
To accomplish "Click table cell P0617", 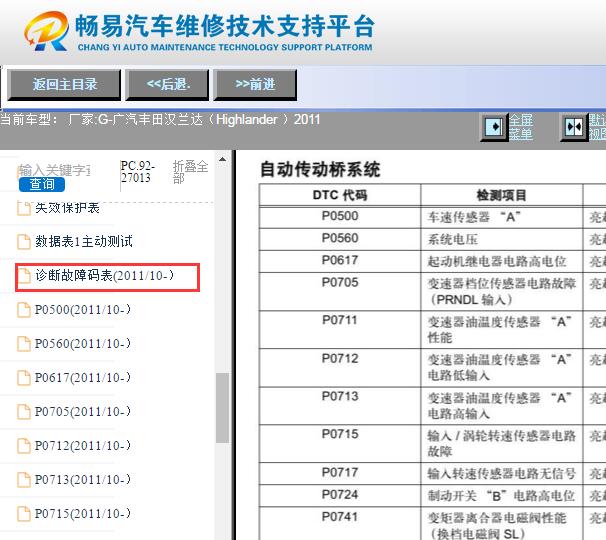I will (x=340, y=261).
